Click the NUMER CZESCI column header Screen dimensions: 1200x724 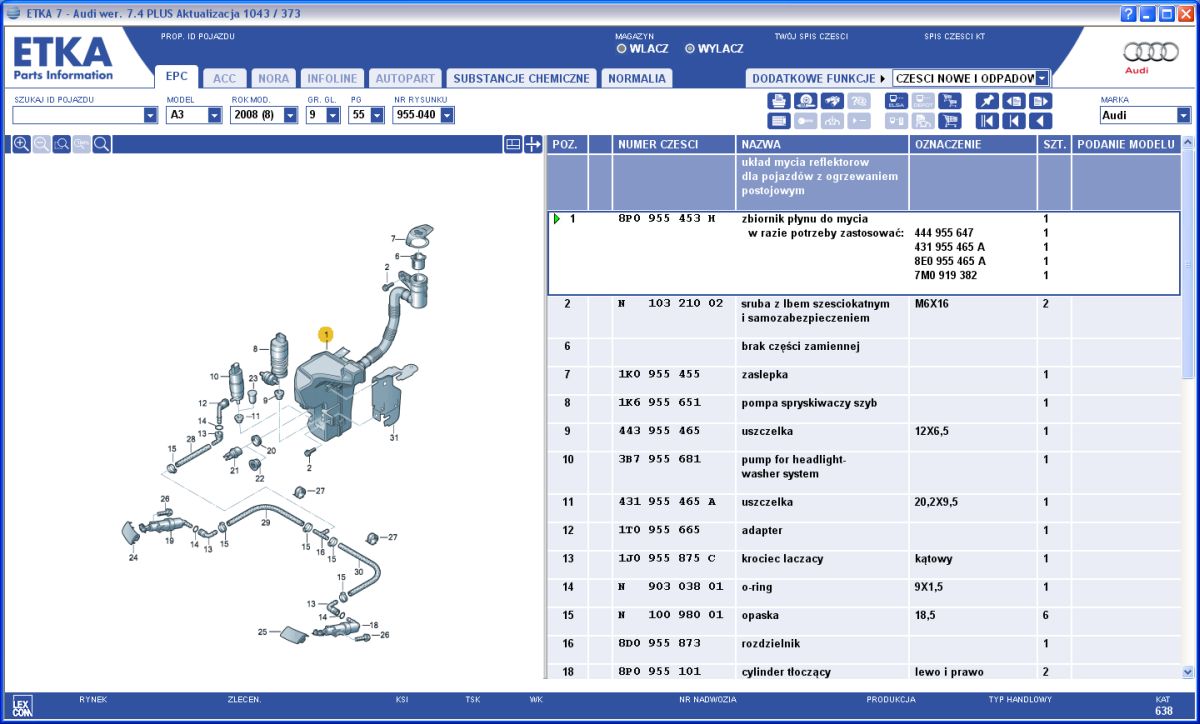coord(672,144)
